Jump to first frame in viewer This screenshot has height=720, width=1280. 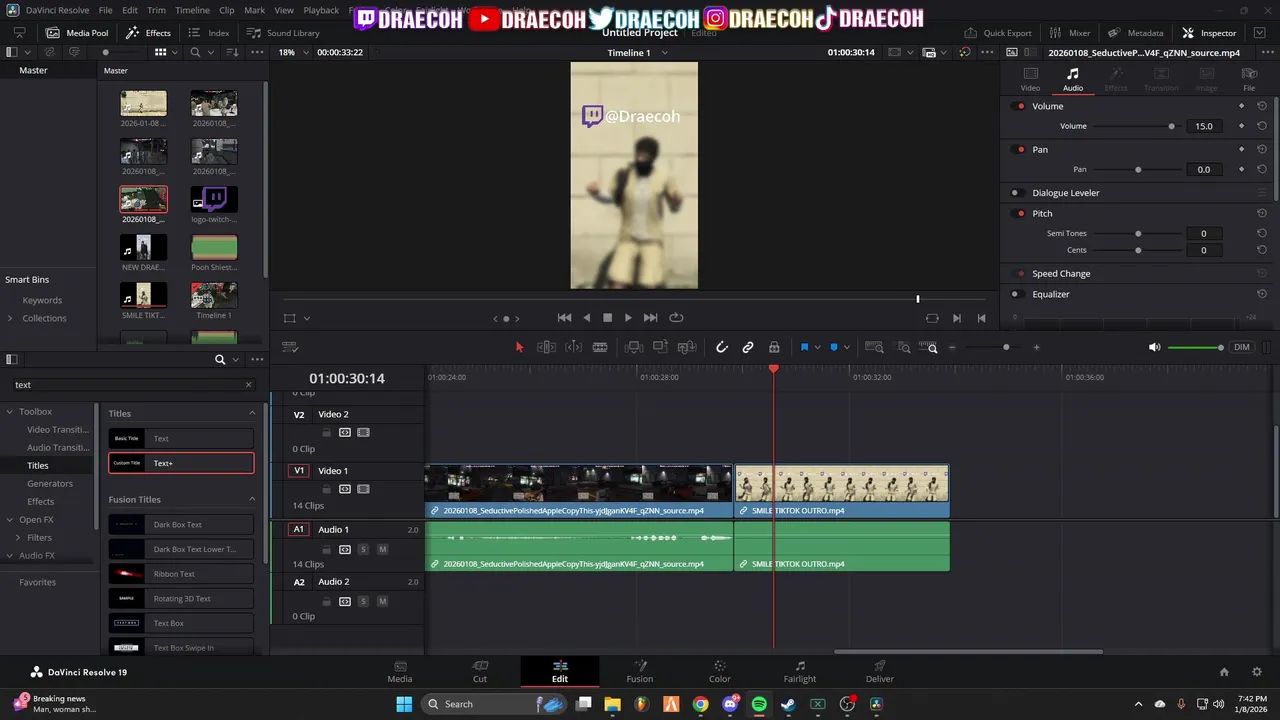tap(564, 317)
